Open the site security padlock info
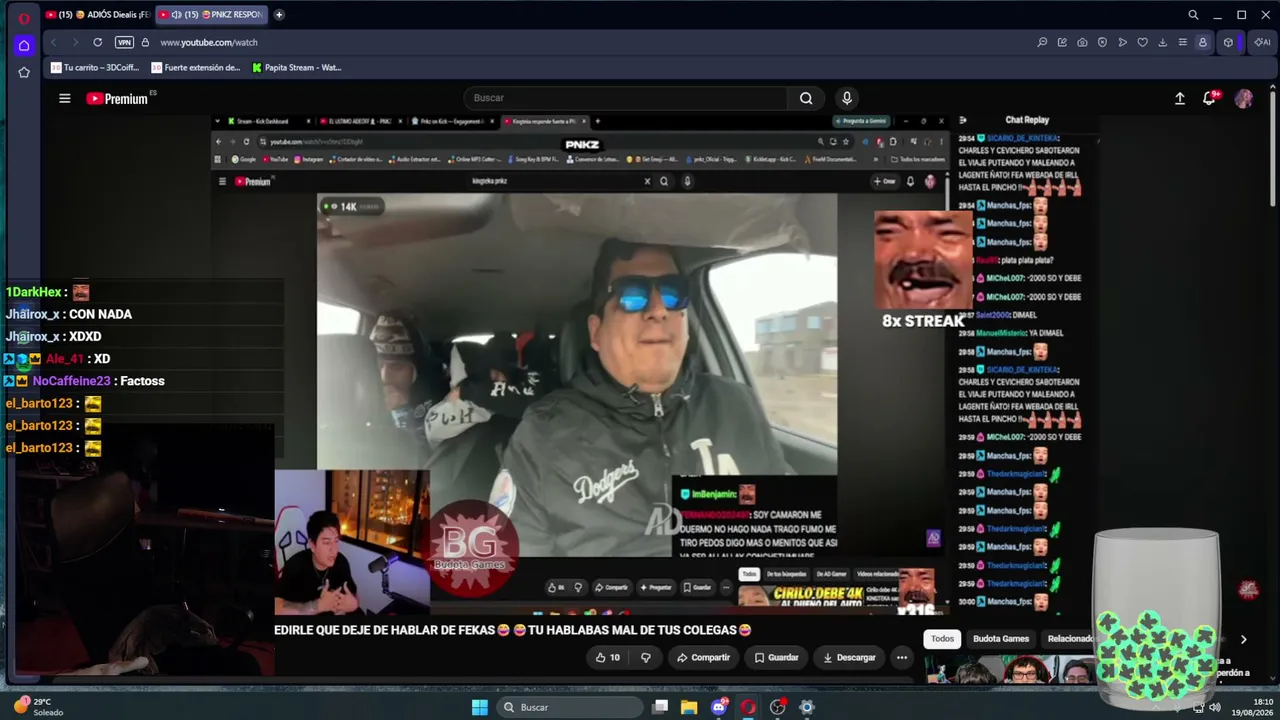1280x720 pixels. tap(145, 42)
